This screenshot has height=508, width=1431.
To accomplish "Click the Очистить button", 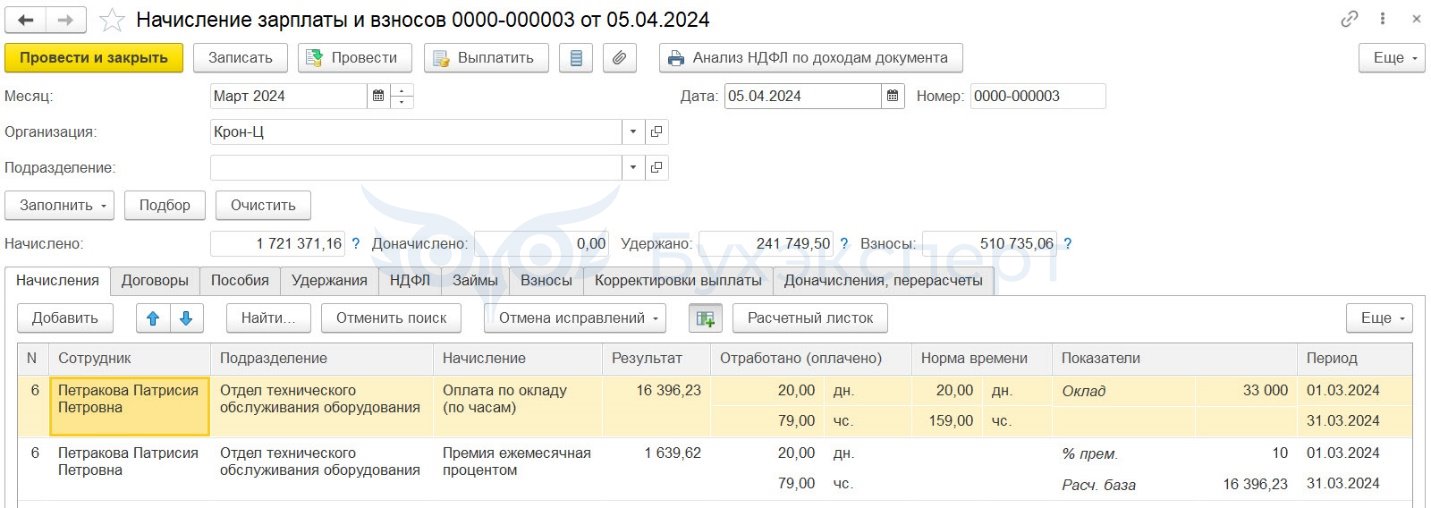I will point(263,205).
